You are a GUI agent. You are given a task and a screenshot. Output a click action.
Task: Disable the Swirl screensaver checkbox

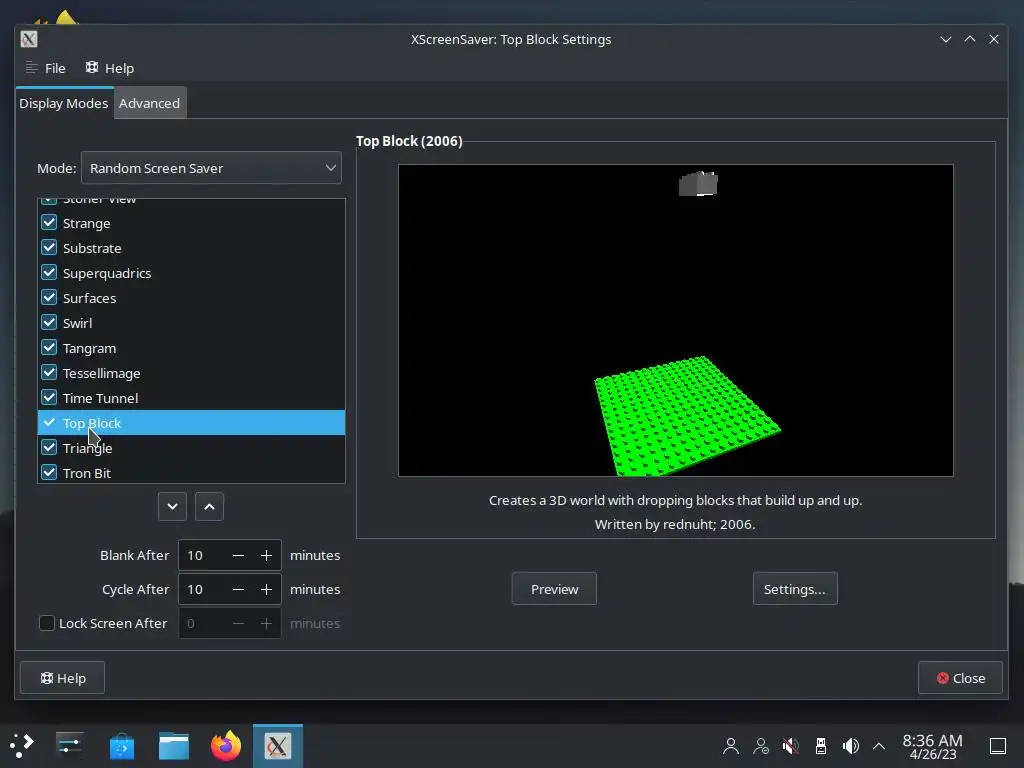(49, 323)
